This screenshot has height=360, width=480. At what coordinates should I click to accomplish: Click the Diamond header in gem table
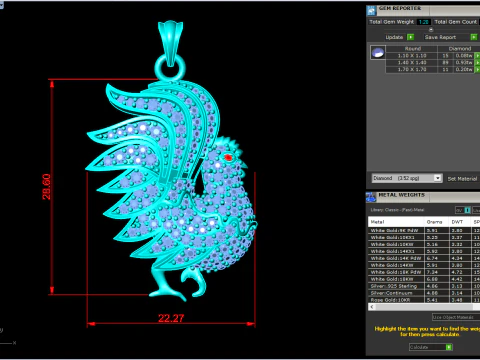[459, 49]
